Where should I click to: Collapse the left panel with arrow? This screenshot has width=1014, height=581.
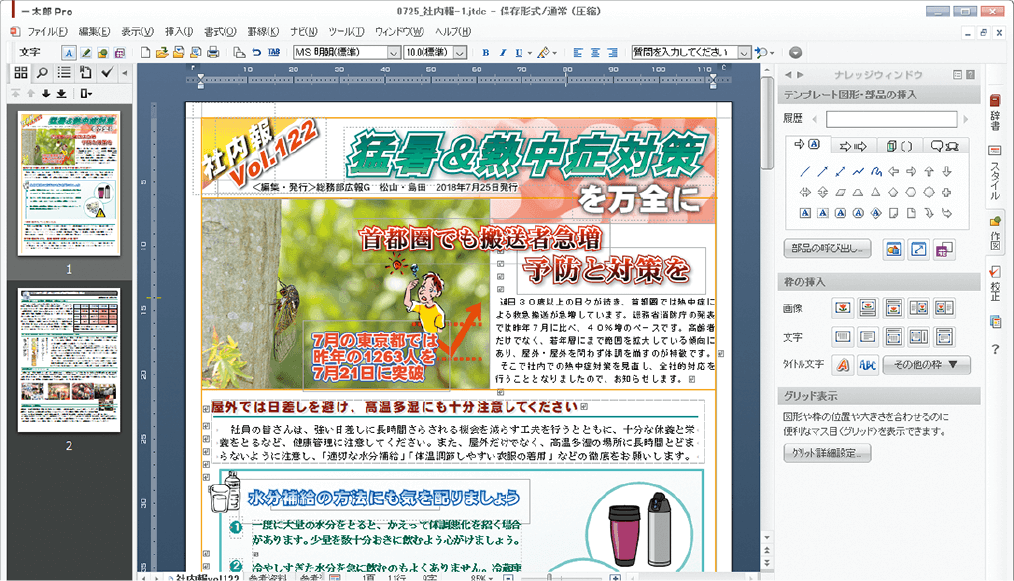[124, 73]
